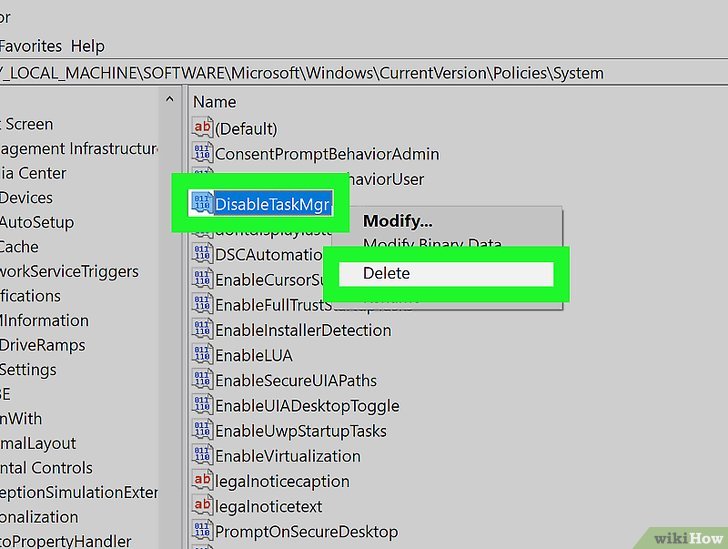Select the tree key ending in Screen

(x=26, y=124)
